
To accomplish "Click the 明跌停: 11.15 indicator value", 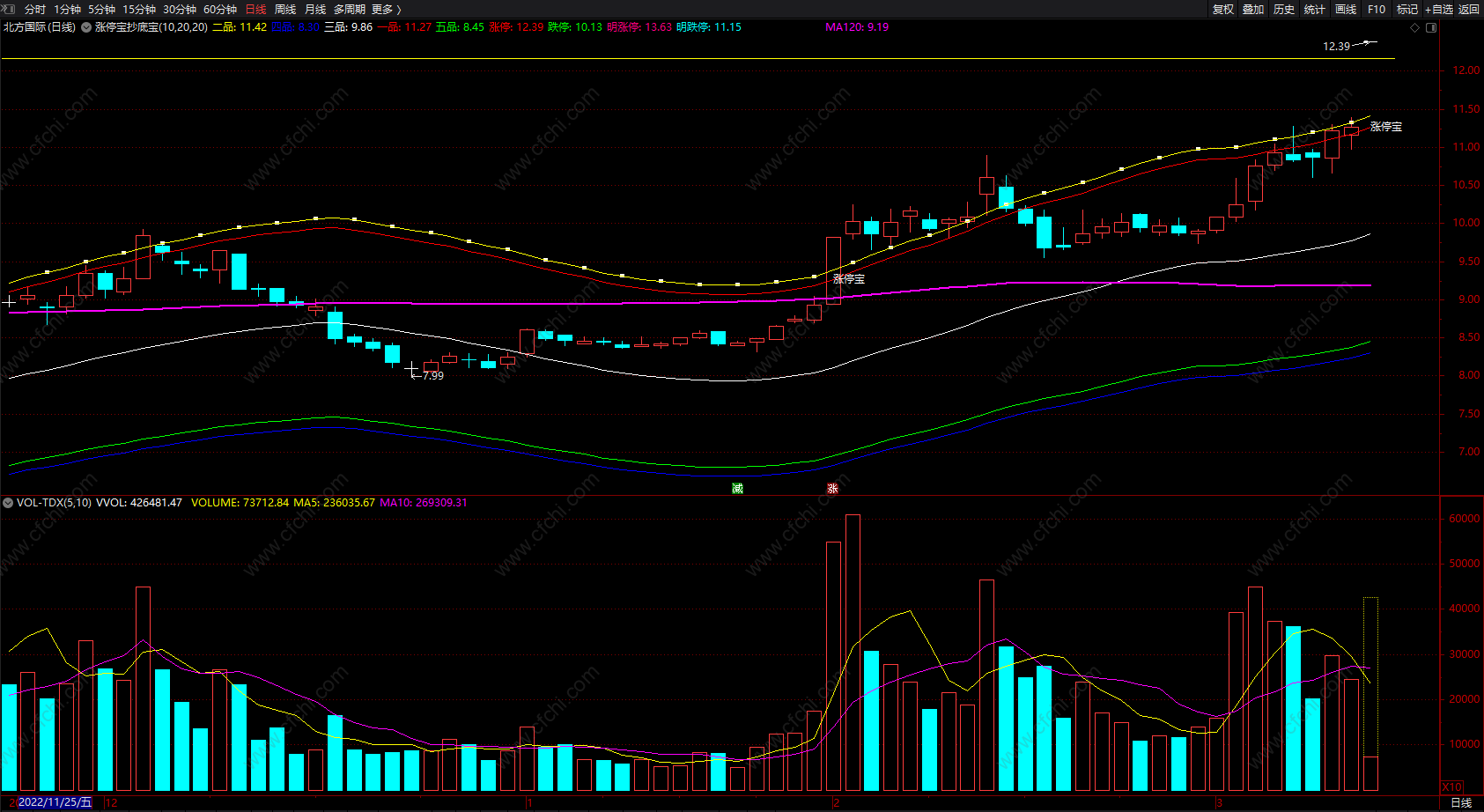I will point(709,27).
